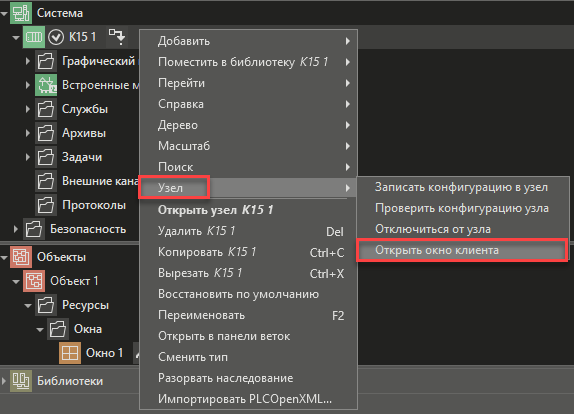Choose Сменить тип menu item
574x414 pixels.
pos(248,357)
